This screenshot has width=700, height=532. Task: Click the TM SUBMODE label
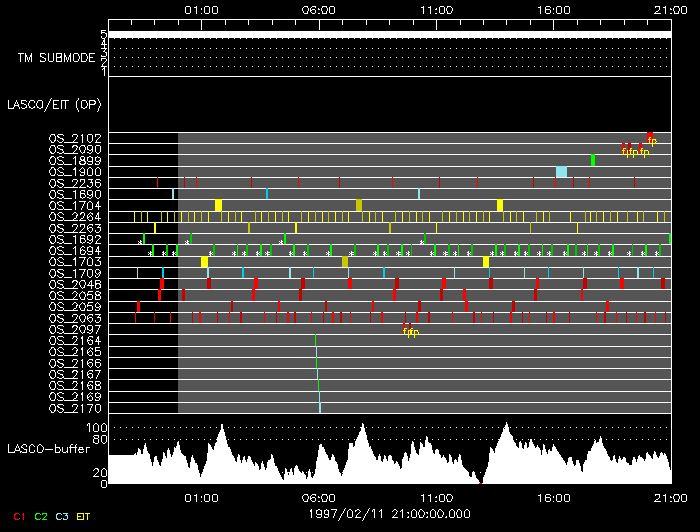click(x=56, y=58)
